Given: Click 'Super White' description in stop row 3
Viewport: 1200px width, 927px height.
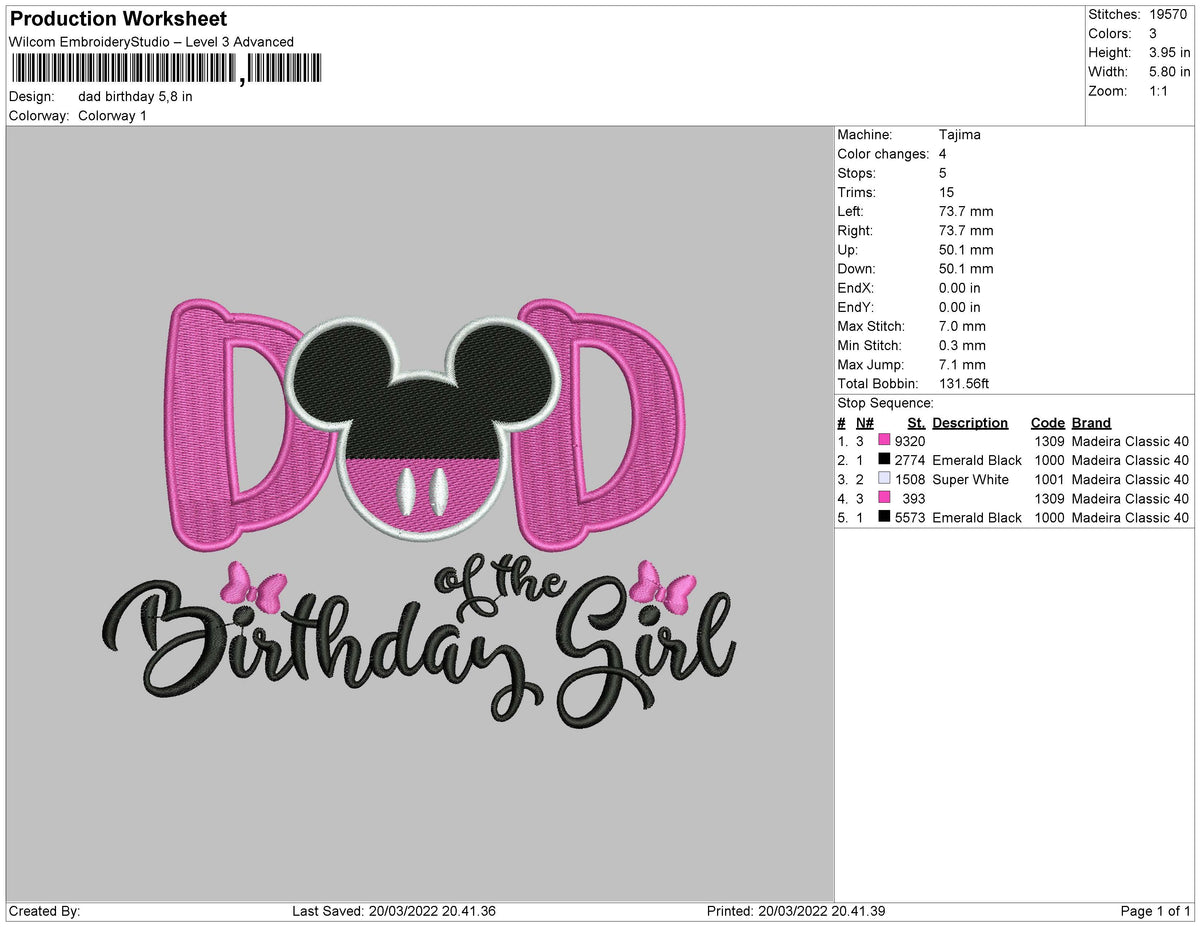Looking at the screenshot, I should [x=970, y=479].
